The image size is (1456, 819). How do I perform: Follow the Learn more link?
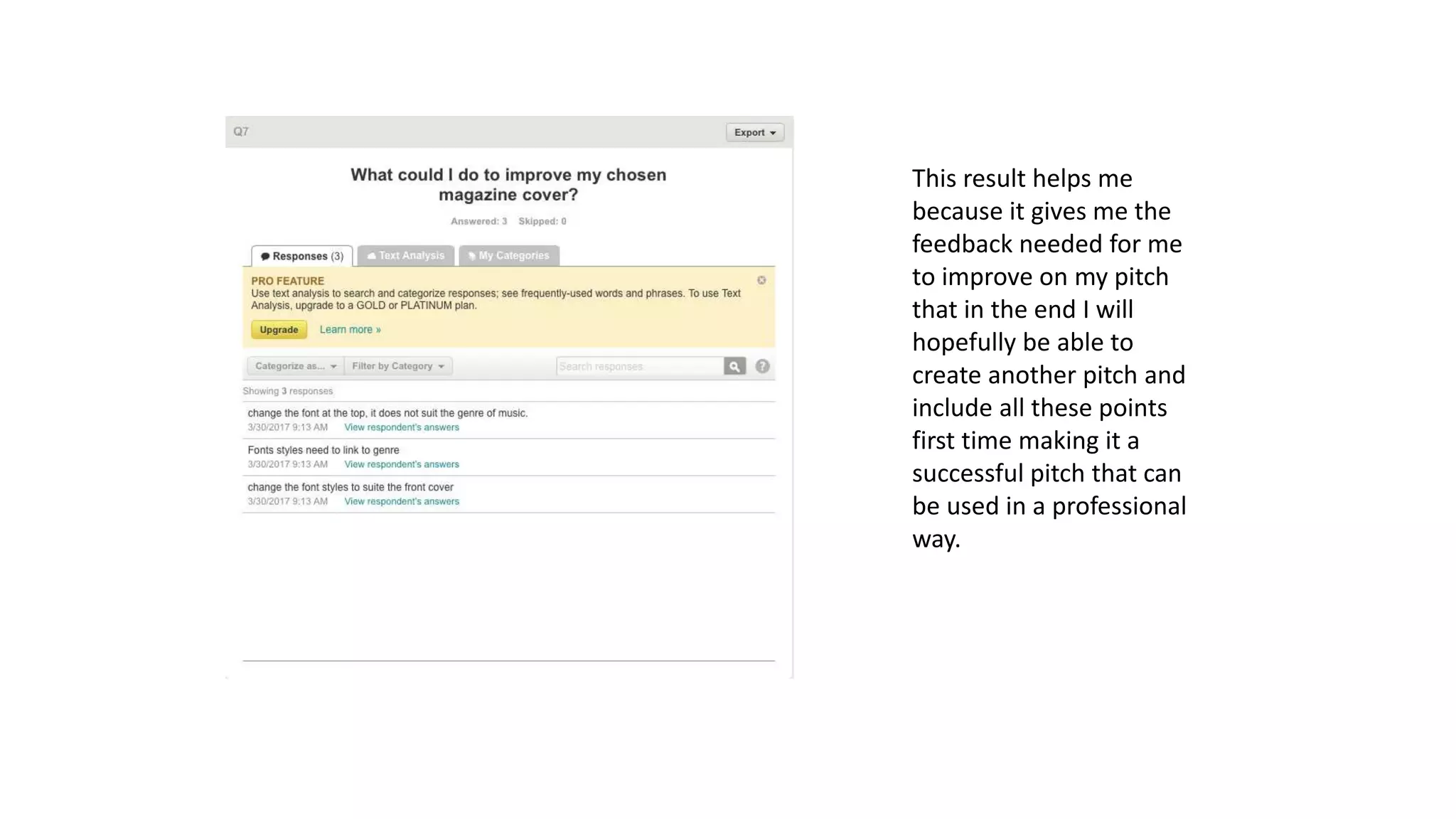pyautogui.click(x=350, y=329)
